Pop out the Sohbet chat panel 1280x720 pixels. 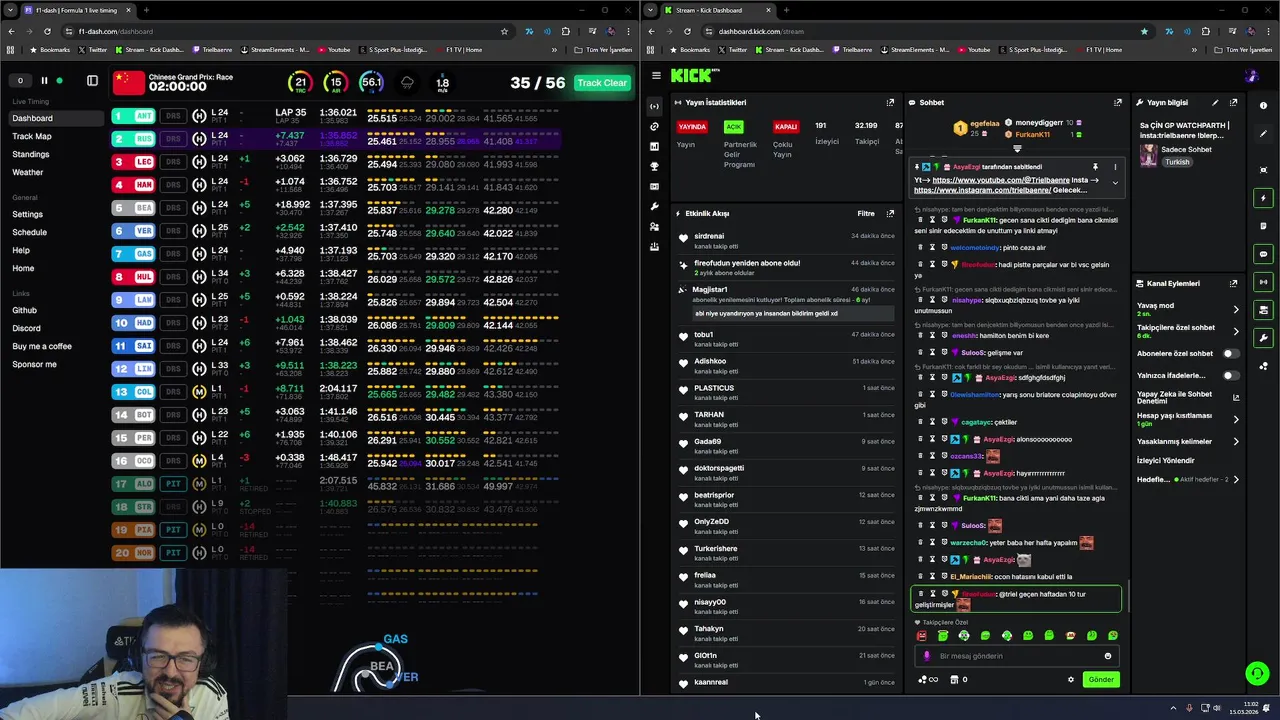pyautogui.click(x=1118, y=102)
